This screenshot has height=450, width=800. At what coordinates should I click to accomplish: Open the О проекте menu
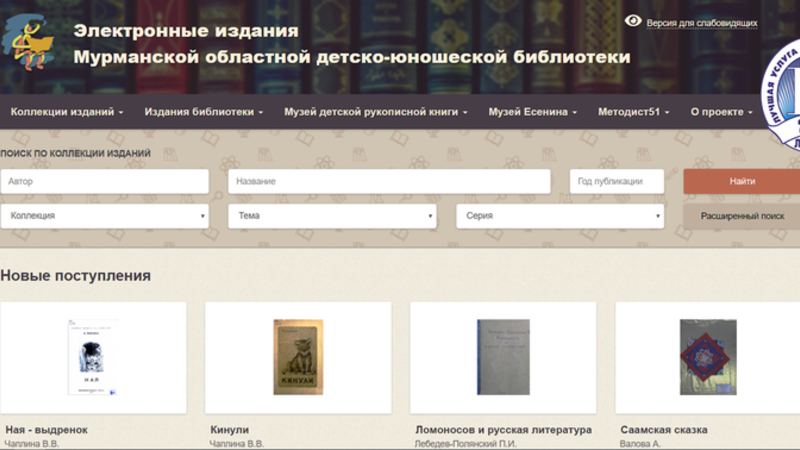point(721,112)
